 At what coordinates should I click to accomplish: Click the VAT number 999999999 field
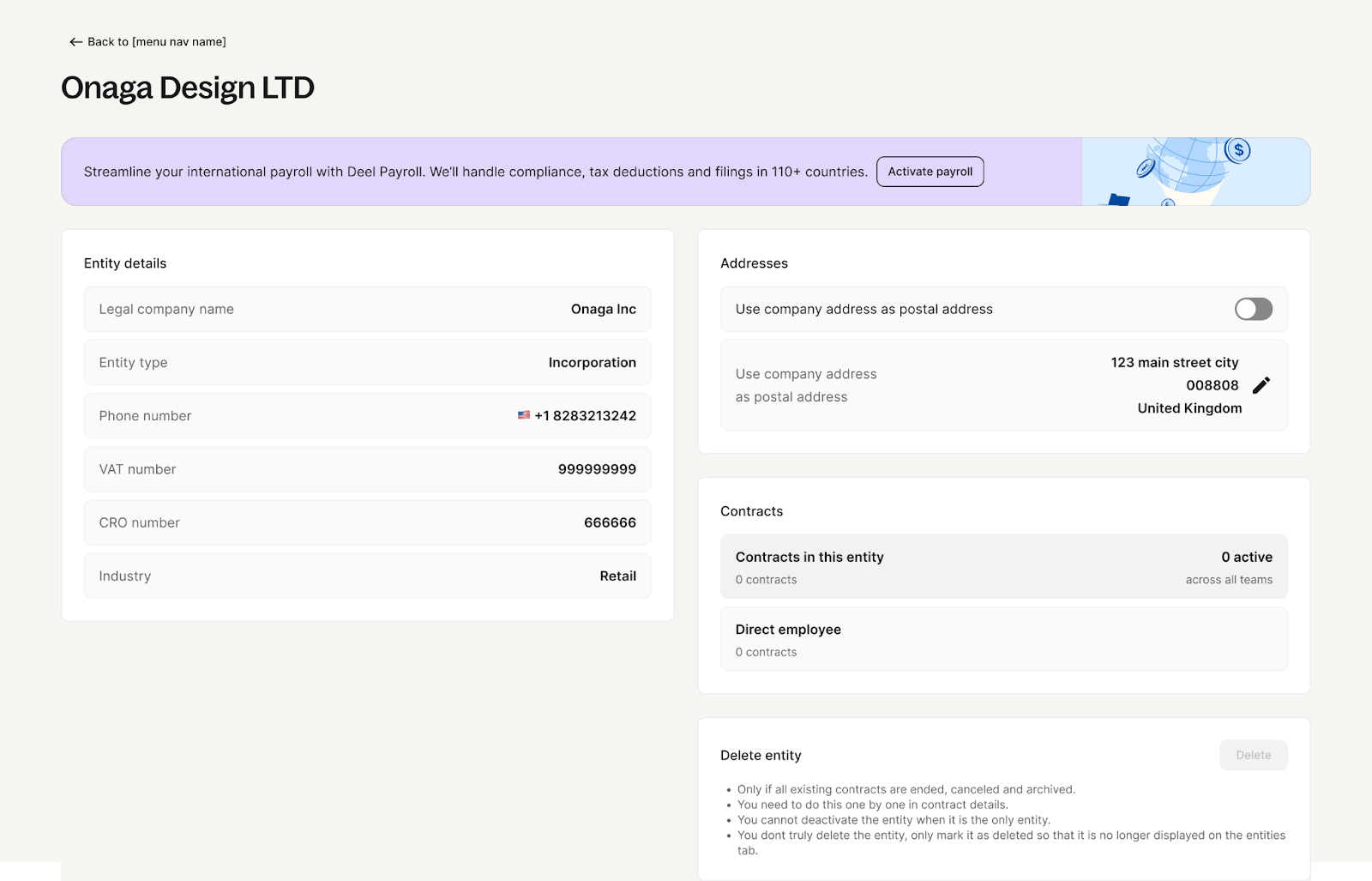coord(597,469)
